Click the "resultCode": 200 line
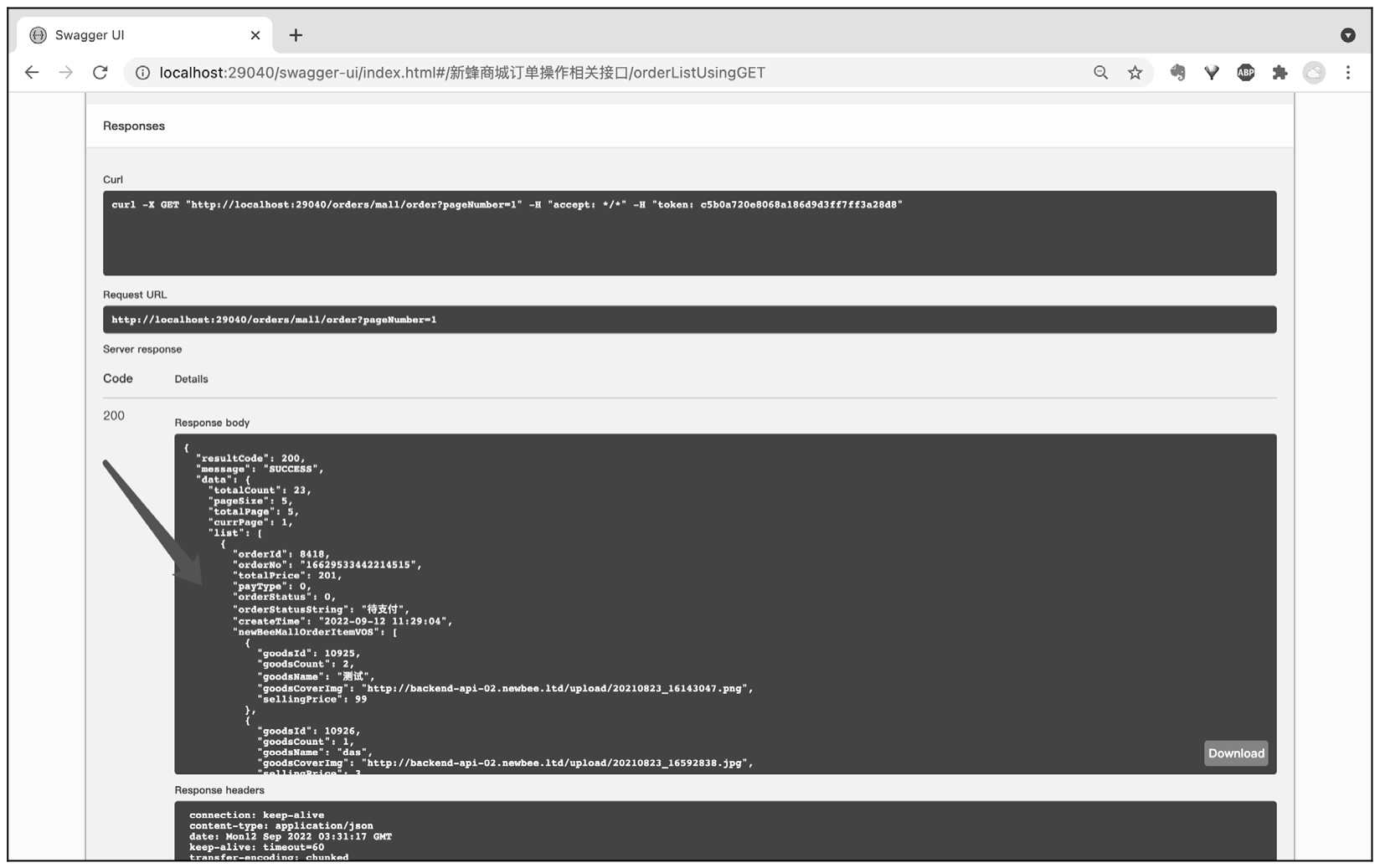This screenshot has height=868, width=1380. coord(251,459)
